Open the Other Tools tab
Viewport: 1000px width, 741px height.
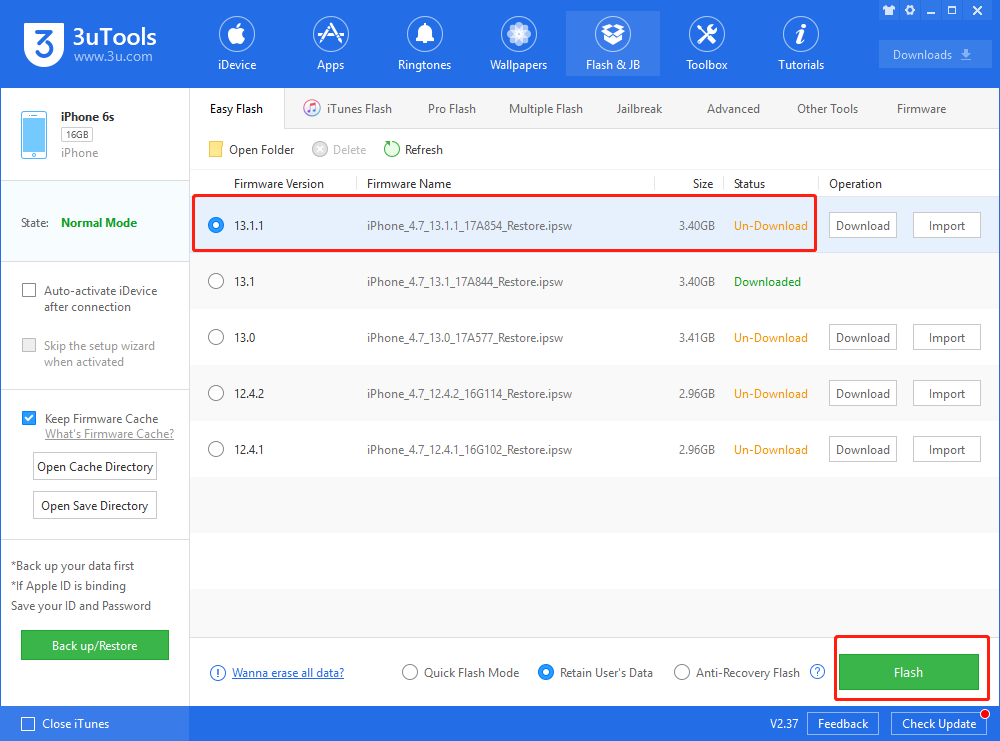pos(827,109)
